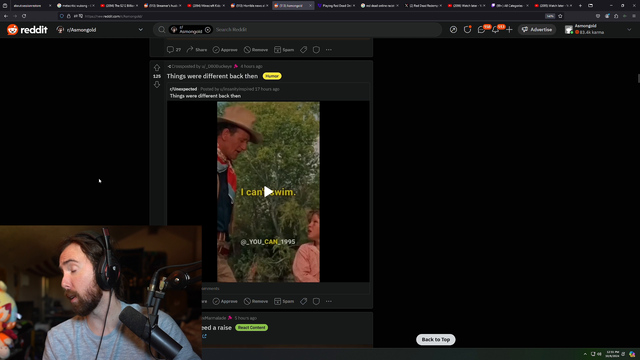
Task: Open the more options ellipsis on upper post
Action: [x=329, y=50]
